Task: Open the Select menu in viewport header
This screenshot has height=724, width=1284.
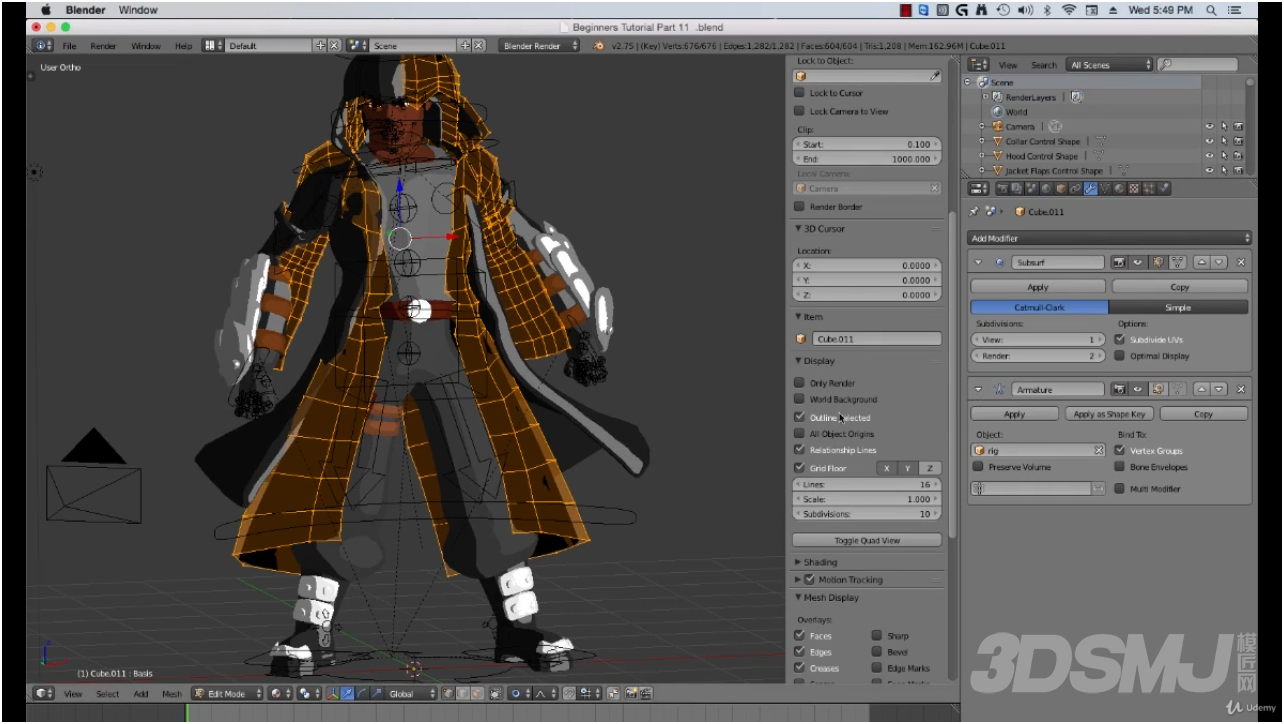Action: coord(107,693)
